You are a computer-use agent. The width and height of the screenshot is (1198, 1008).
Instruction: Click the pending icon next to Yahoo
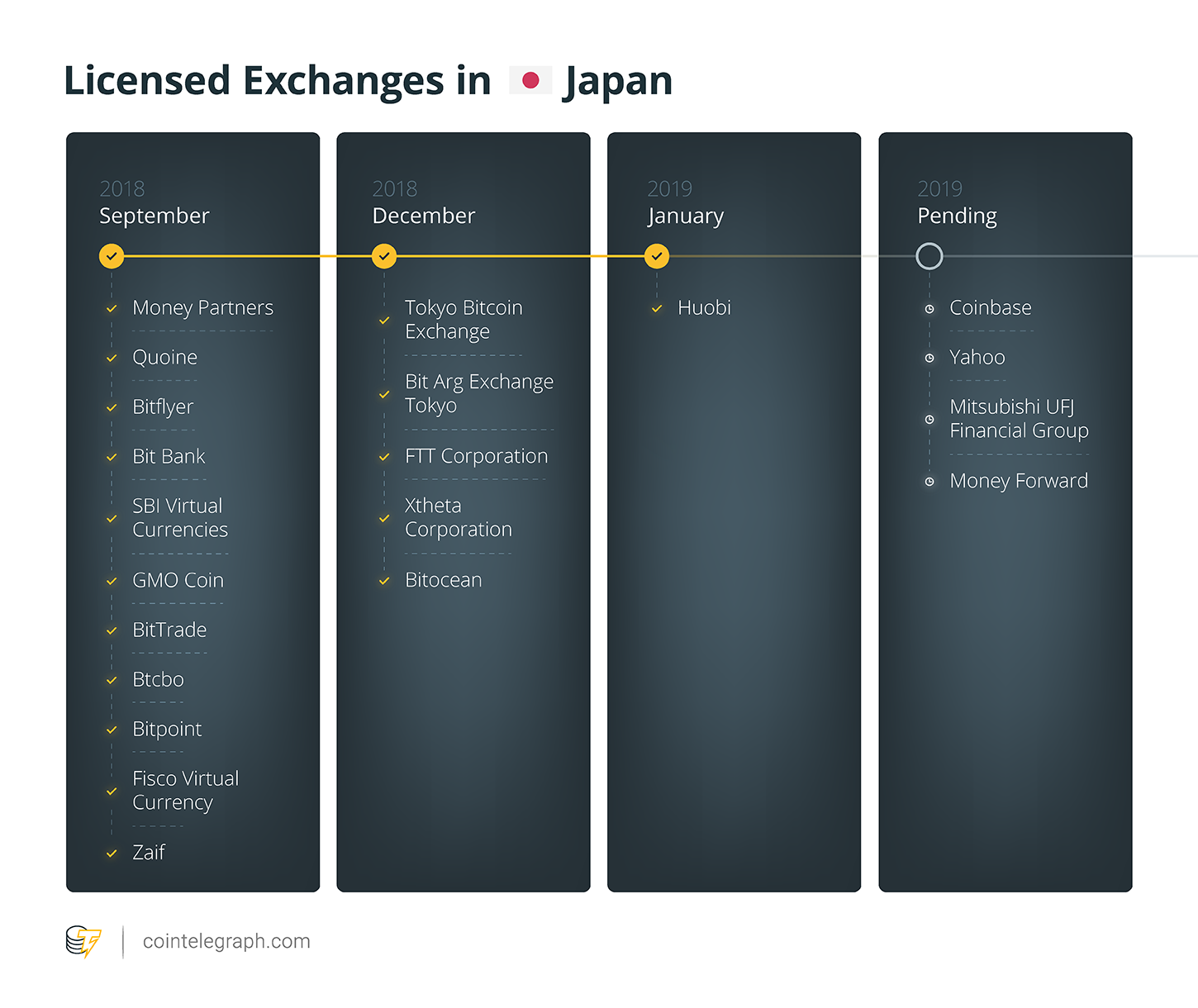[x=929, y=358]
